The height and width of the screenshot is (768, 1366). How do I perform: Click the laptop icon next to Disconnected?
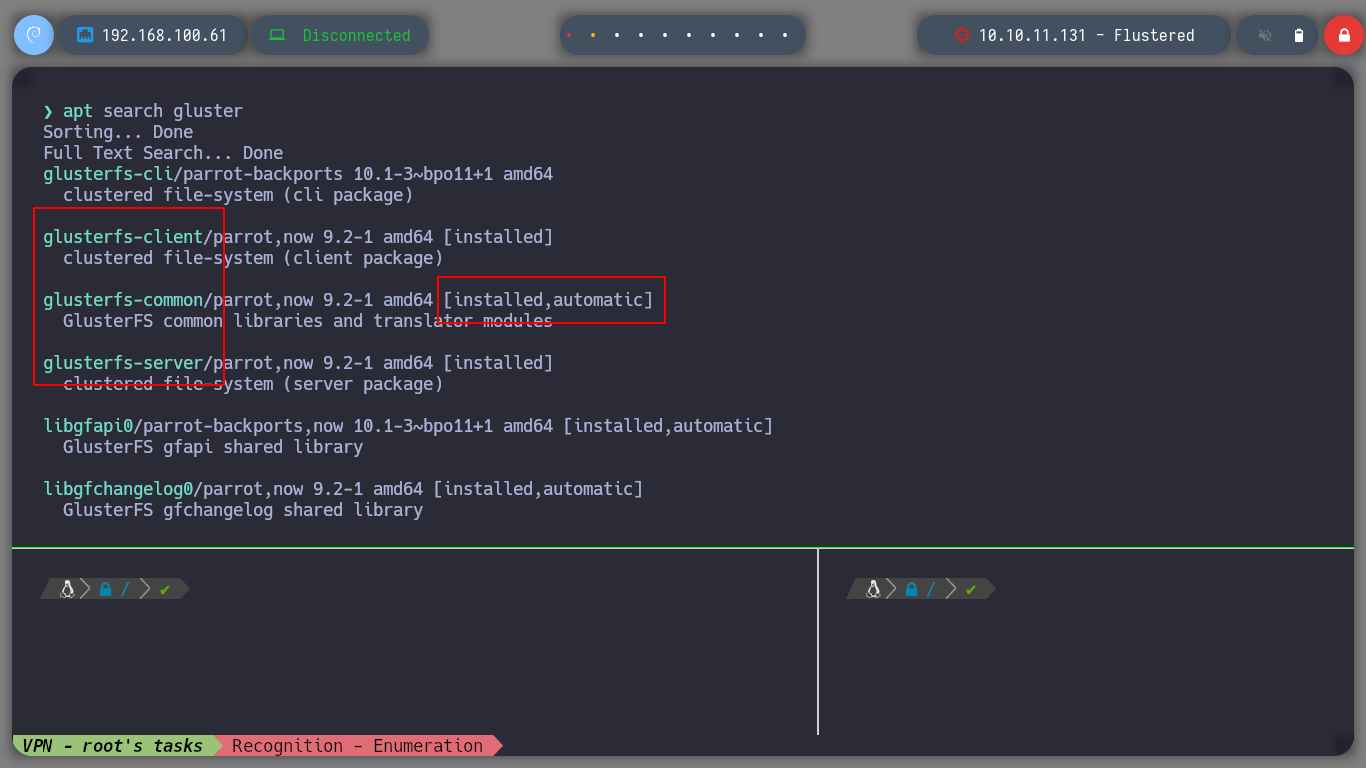click(277, 35)
